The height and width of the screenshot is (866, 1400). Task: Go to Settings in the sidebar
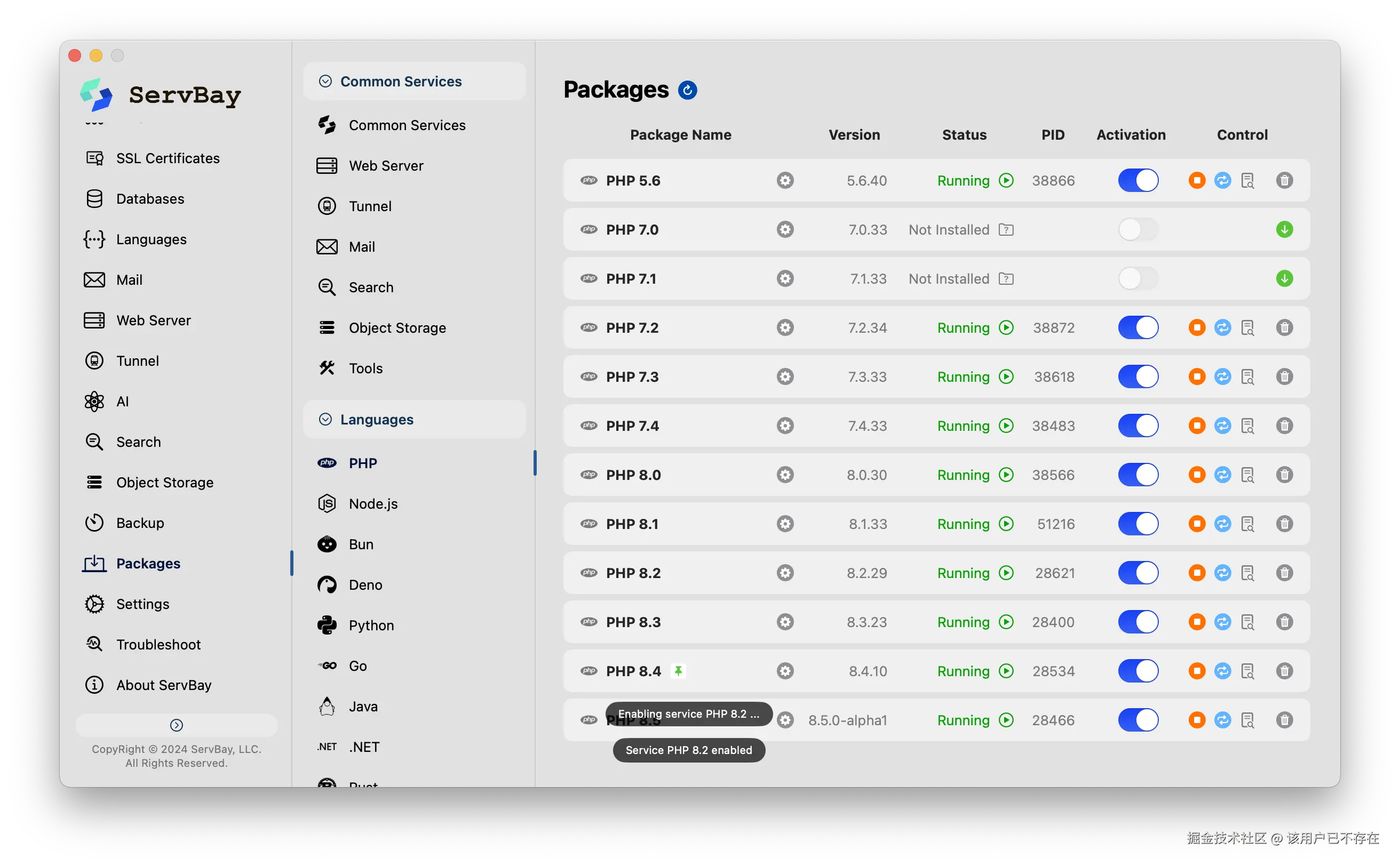[142, 604]
